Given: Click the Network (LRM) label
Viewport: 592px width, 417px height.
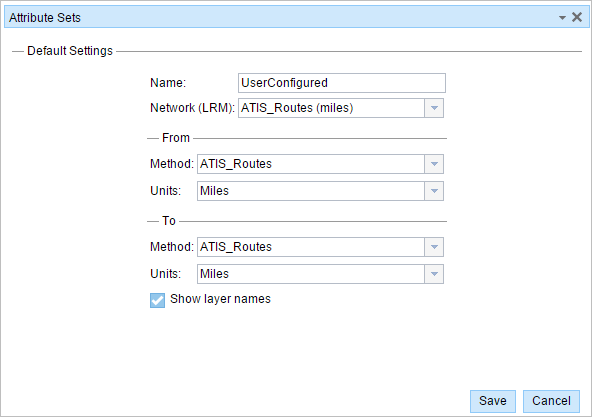Looking at the screenshot, I should pos(192,108).
